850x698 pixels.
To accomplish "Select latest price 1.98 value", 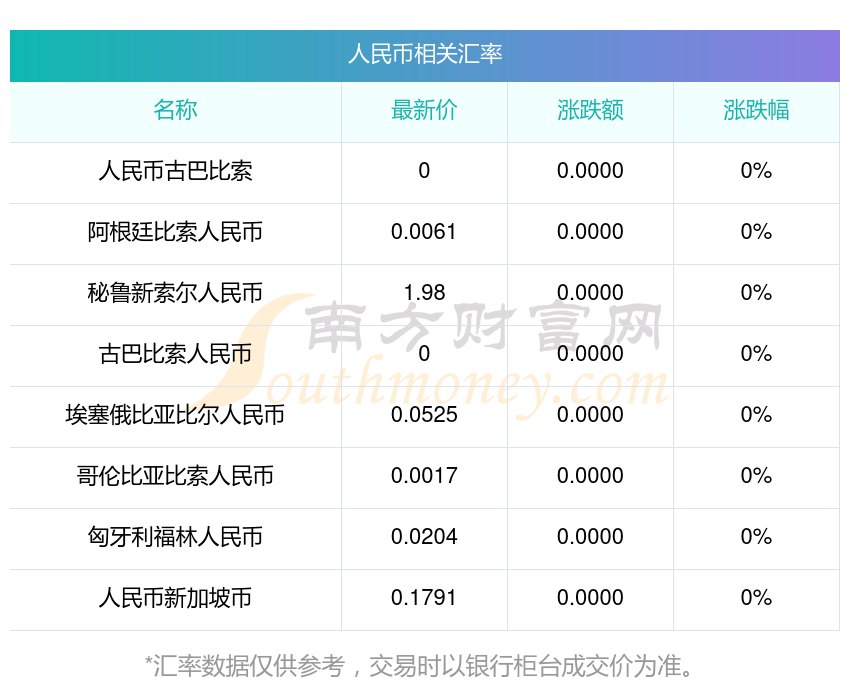I will coord(424,293).
